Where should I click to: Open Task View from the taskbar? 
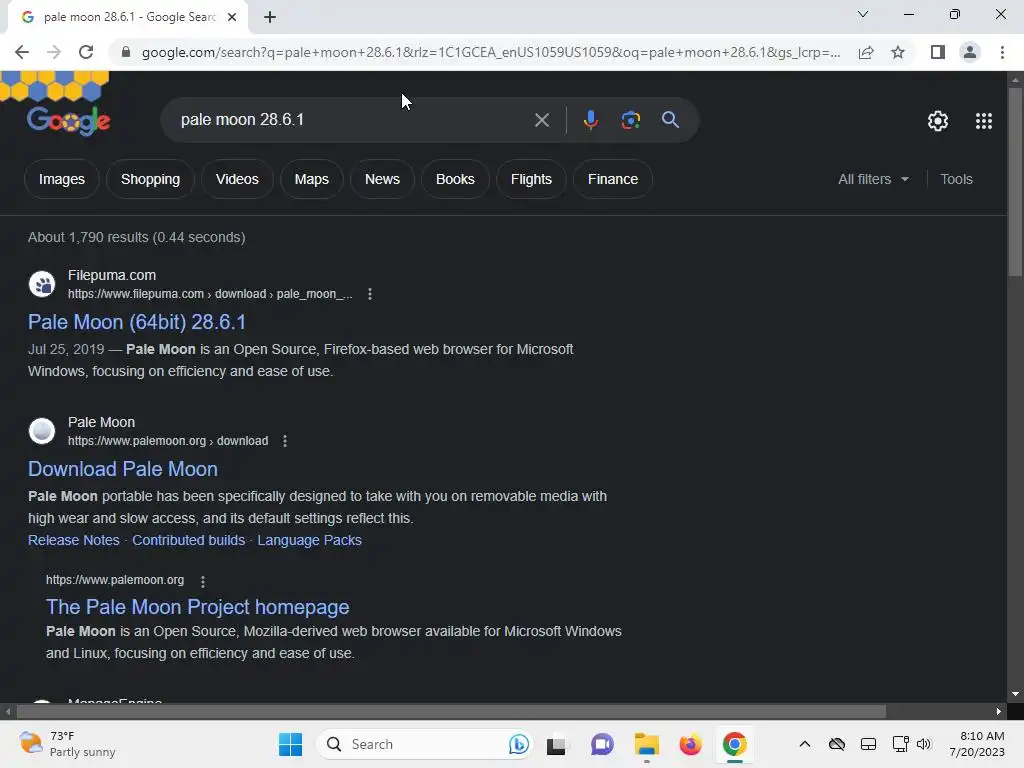click(x=556, y=744)
